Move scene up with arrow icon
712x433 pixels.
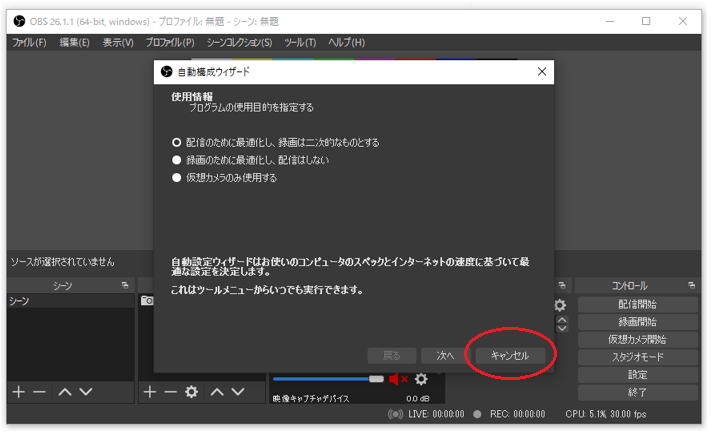coord(65,392)
